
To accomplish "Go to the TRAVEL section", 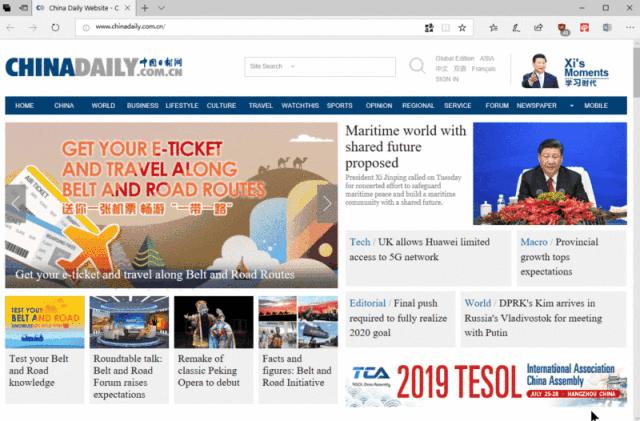I will point(260,105).
